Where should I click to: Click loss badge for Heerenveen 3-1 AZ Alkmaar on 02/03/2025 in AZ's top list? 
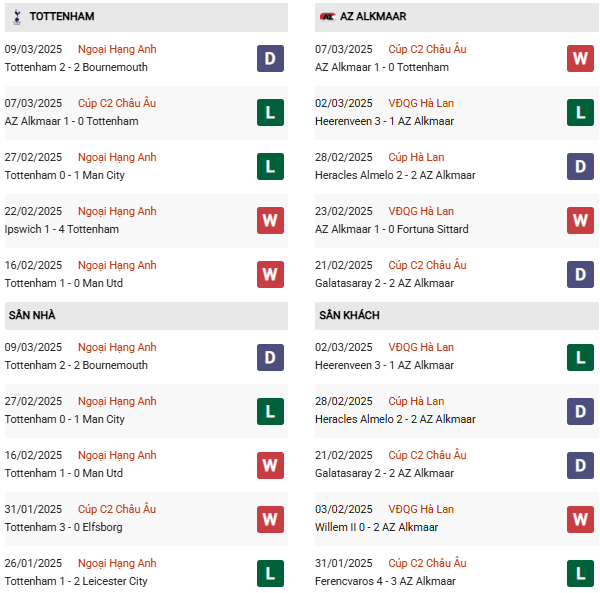(x=580, y=112)
